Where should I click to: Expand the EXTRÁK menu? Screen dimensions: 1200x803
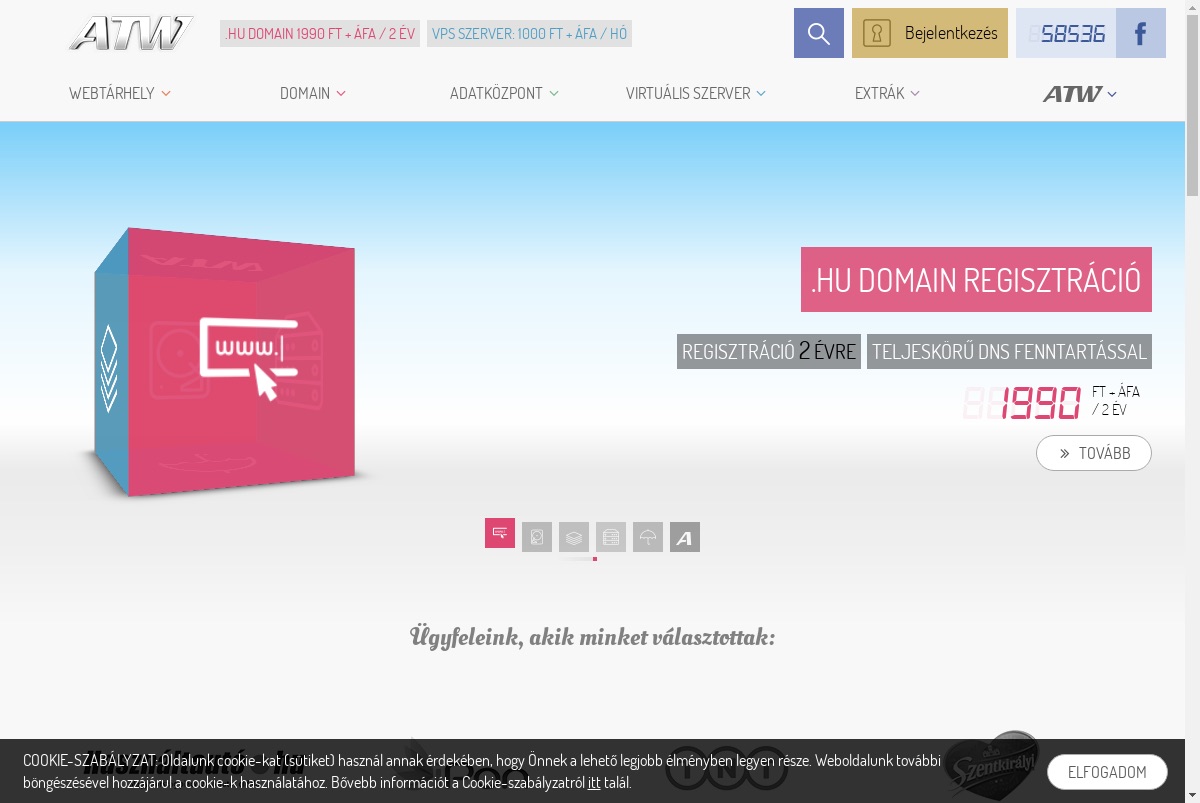point(887,93)
